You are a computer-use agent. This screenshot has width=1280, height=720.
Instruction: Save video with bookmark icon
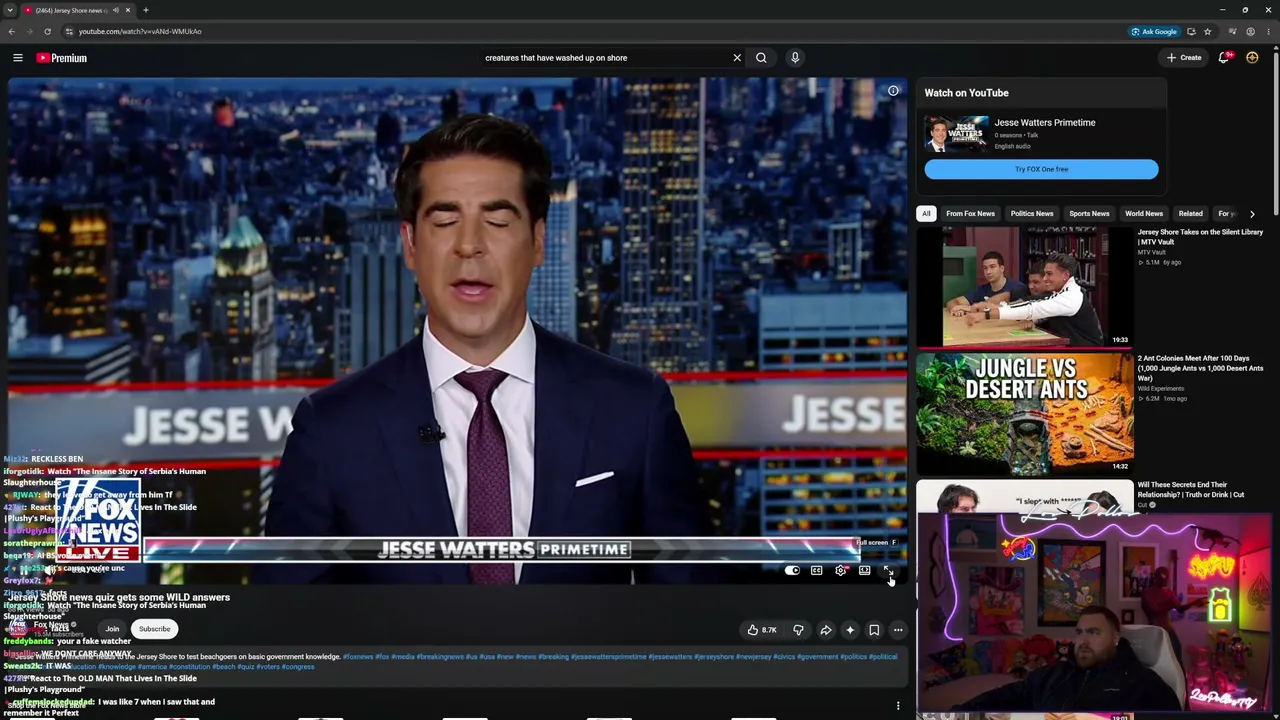tap(874, 630)
